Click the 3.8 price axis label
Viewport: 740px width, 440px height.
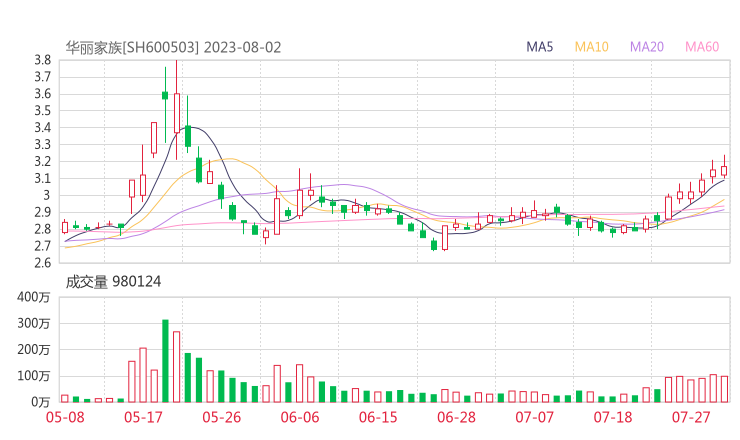[42, 60]
